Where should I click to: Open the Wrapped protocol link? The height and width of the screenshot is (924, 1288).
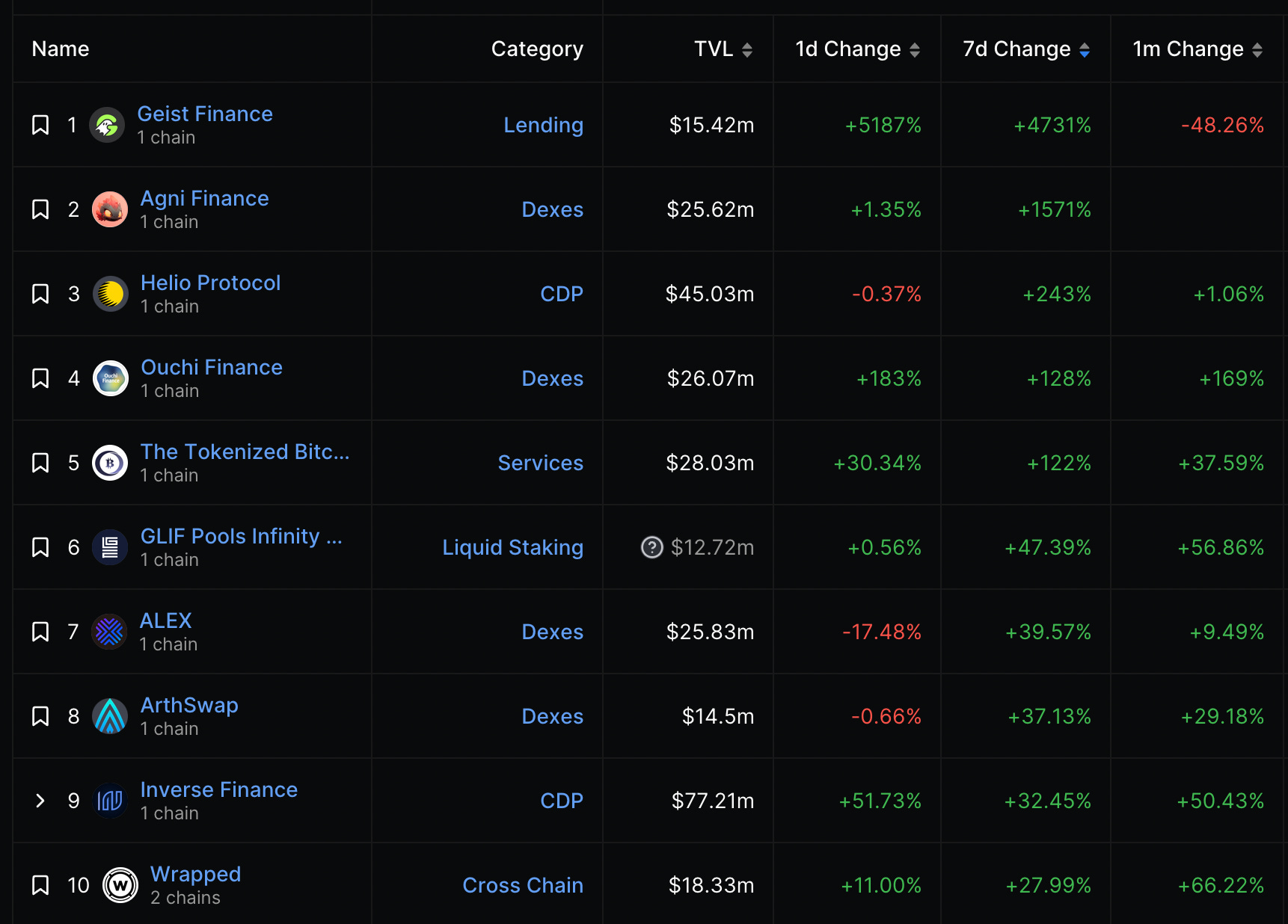pos(196,874)
